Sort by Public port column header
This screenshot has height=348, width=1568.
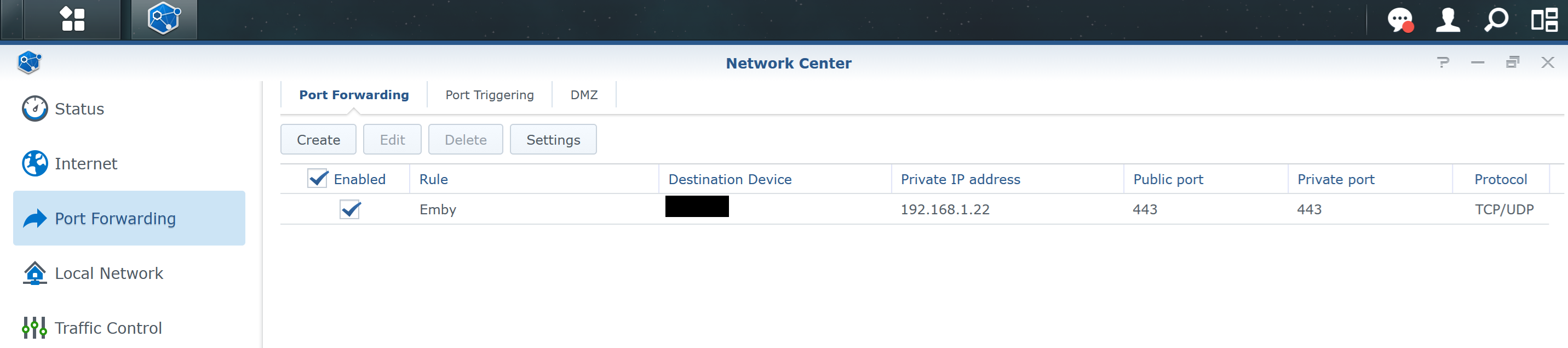coord(1168,179)
